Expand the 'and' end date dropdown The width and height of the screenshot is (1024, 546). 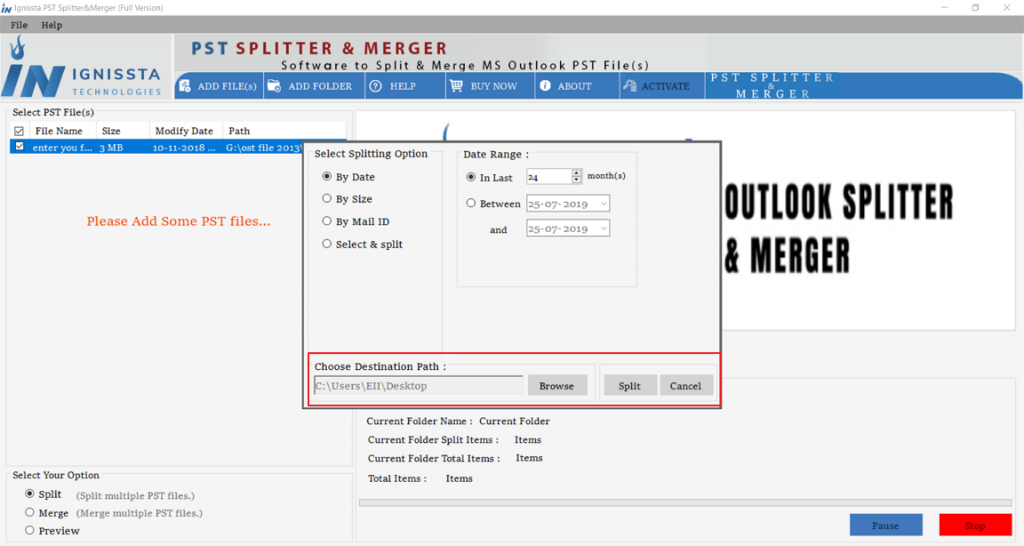click(x=603, y=229)
